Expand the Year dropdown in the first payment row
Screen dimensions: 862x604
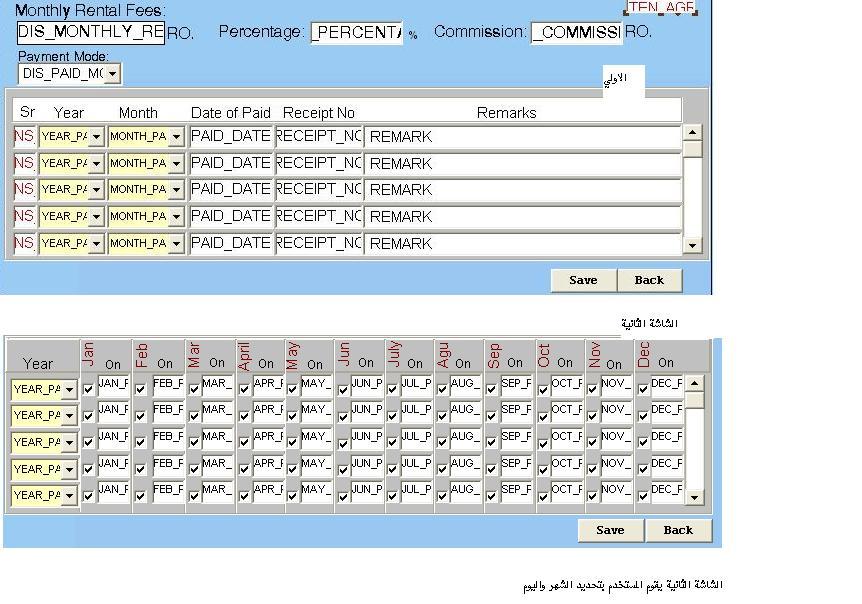click(96, 137)
